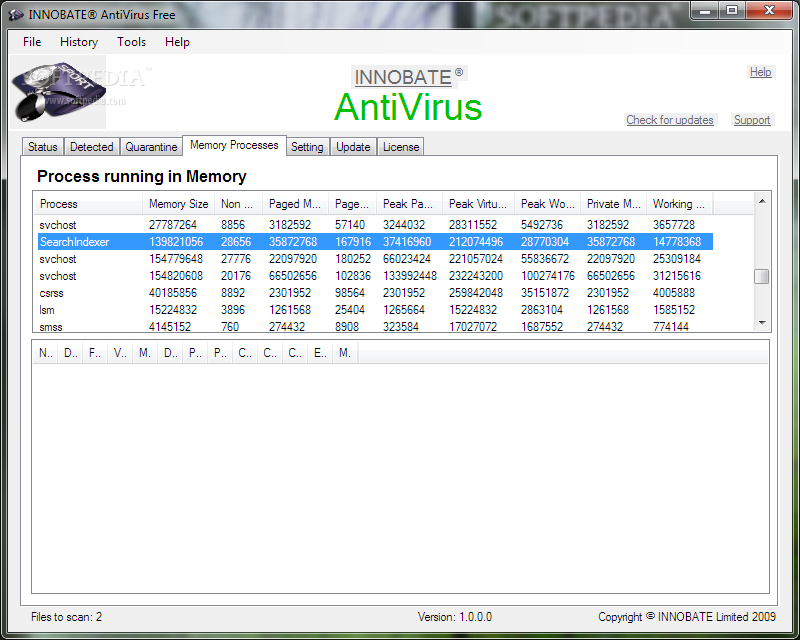The width and height of the screenshot is (800, 640).
Task: Open the Tools menu
Action: tap(132, 42)
